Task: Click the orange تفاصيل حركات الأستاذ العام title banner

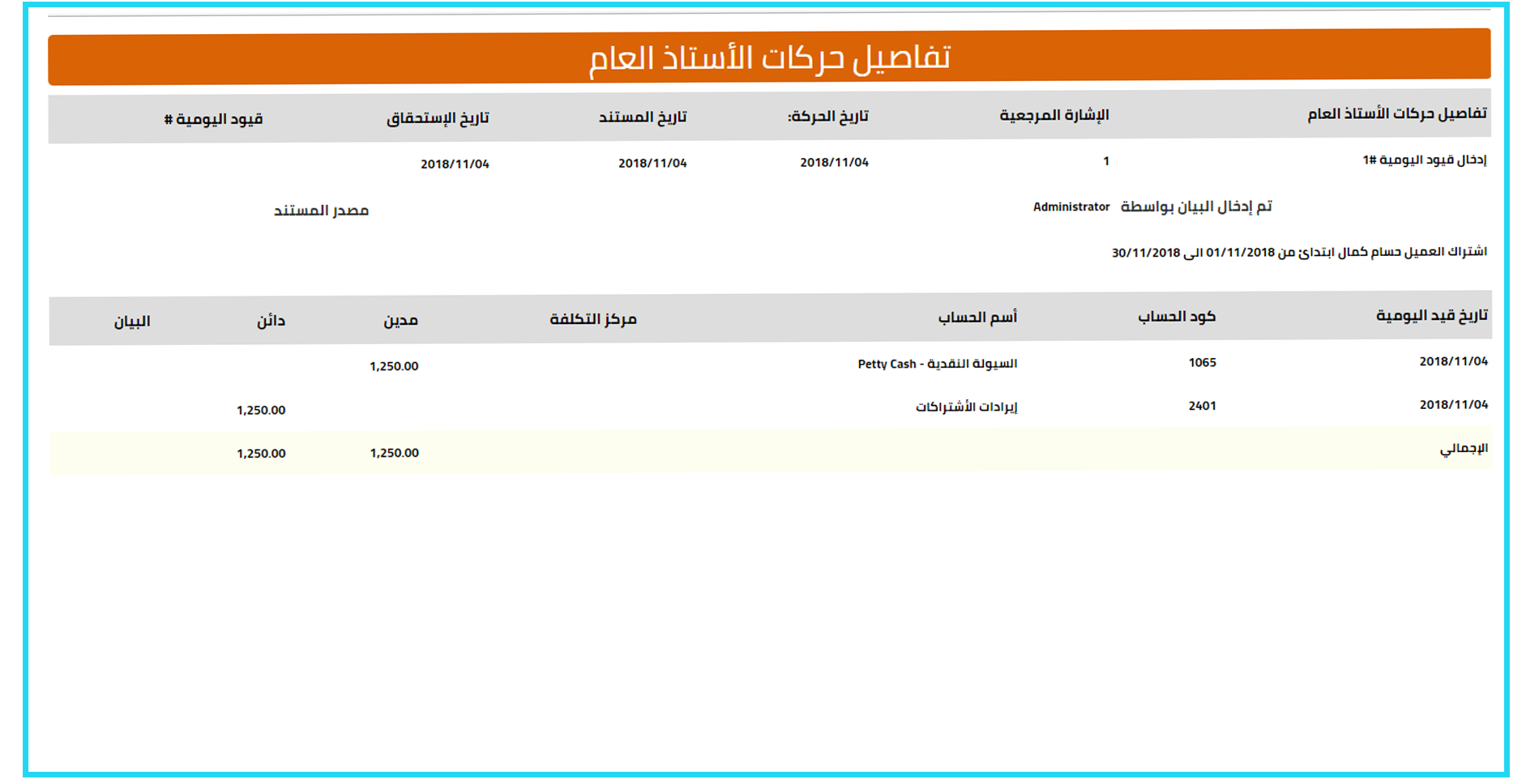Action: 769,58
